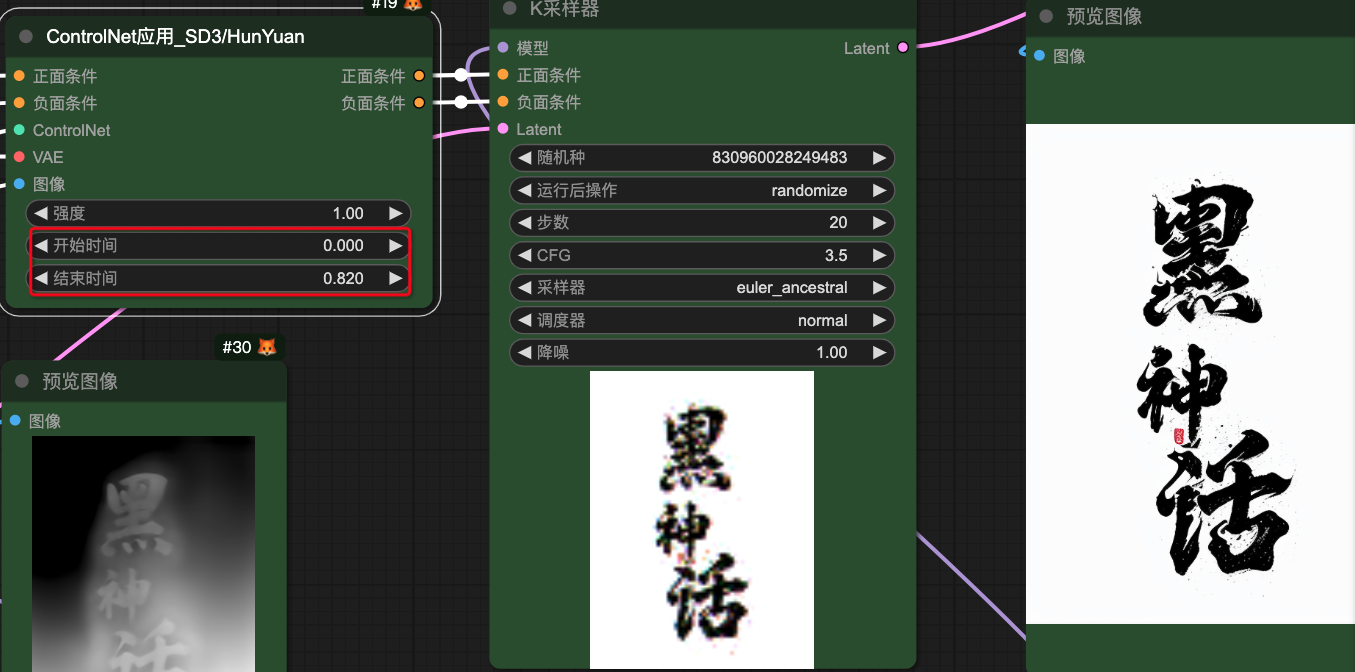Decrease 降噪 with its left arrow
Image resolution: width=1355 pixels, height=672 pixels.
524,352
